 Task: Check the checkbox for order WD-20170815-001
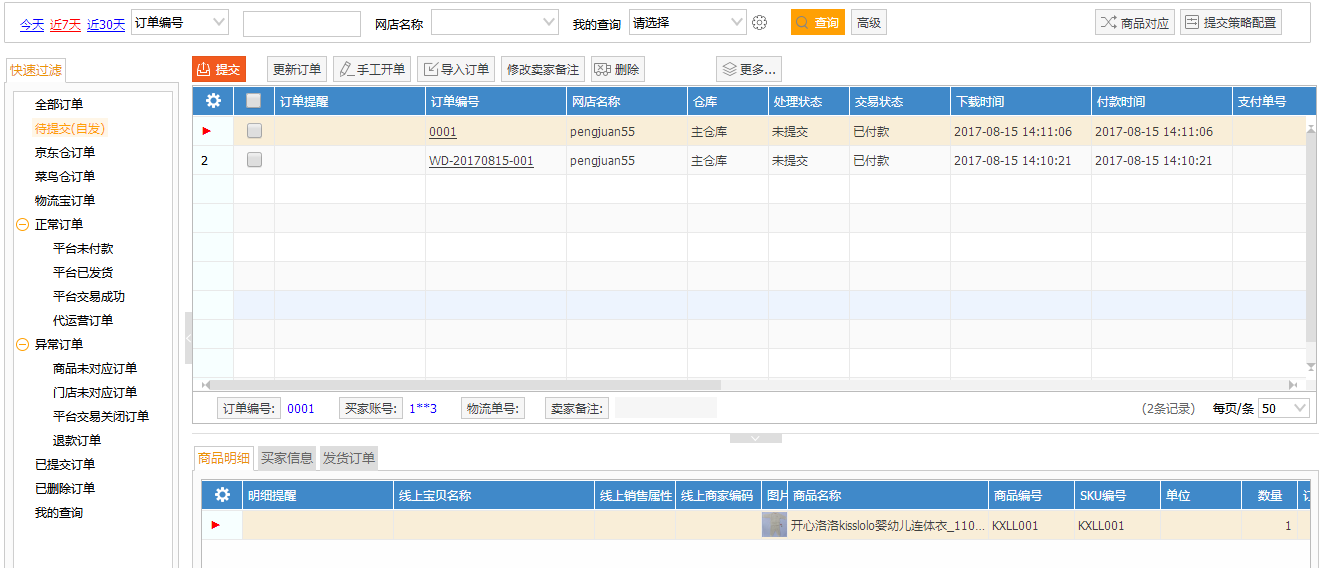254,160
